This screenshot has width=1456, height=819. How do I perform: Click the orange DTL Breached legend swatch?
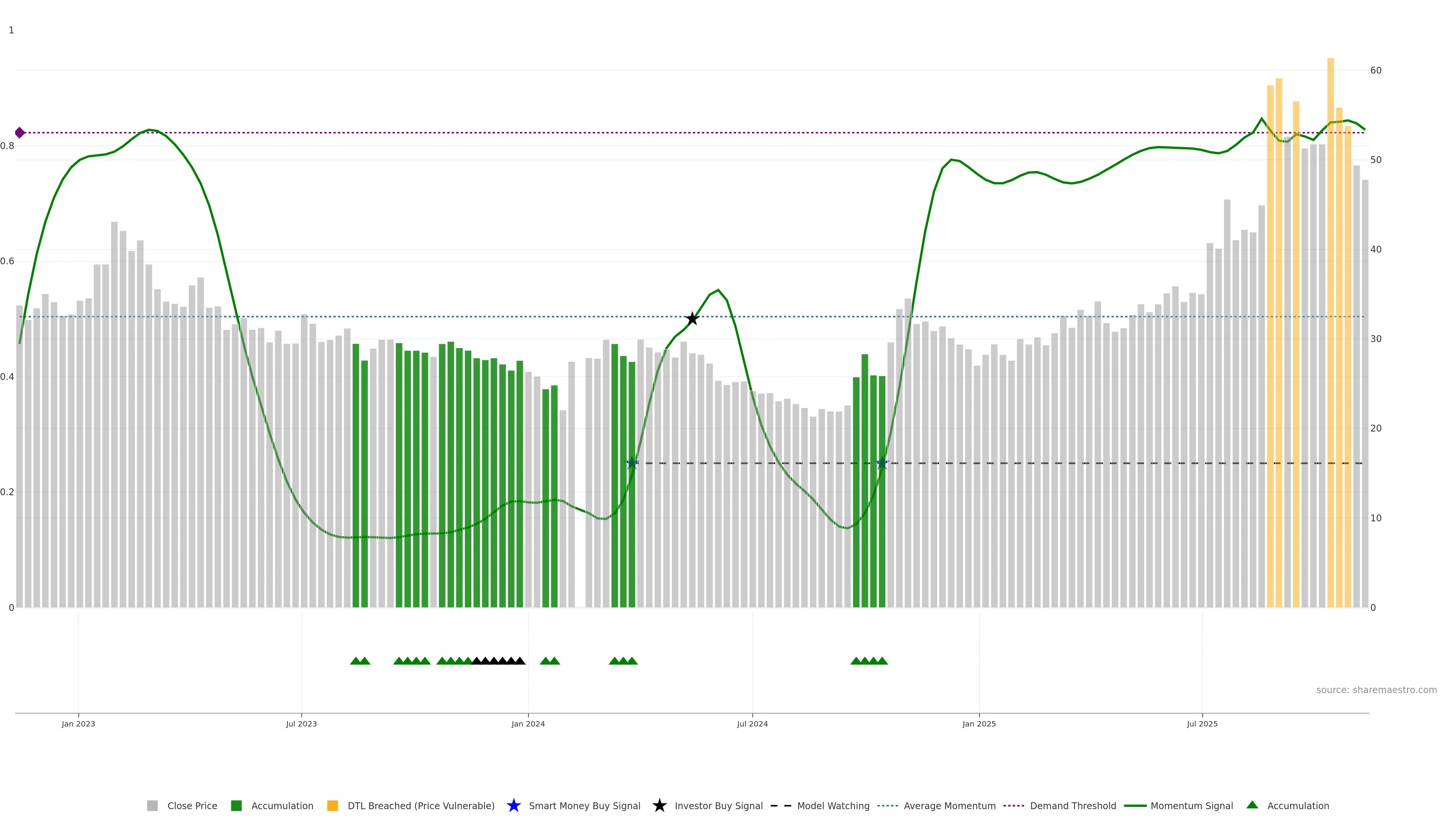tap(333, 806)
